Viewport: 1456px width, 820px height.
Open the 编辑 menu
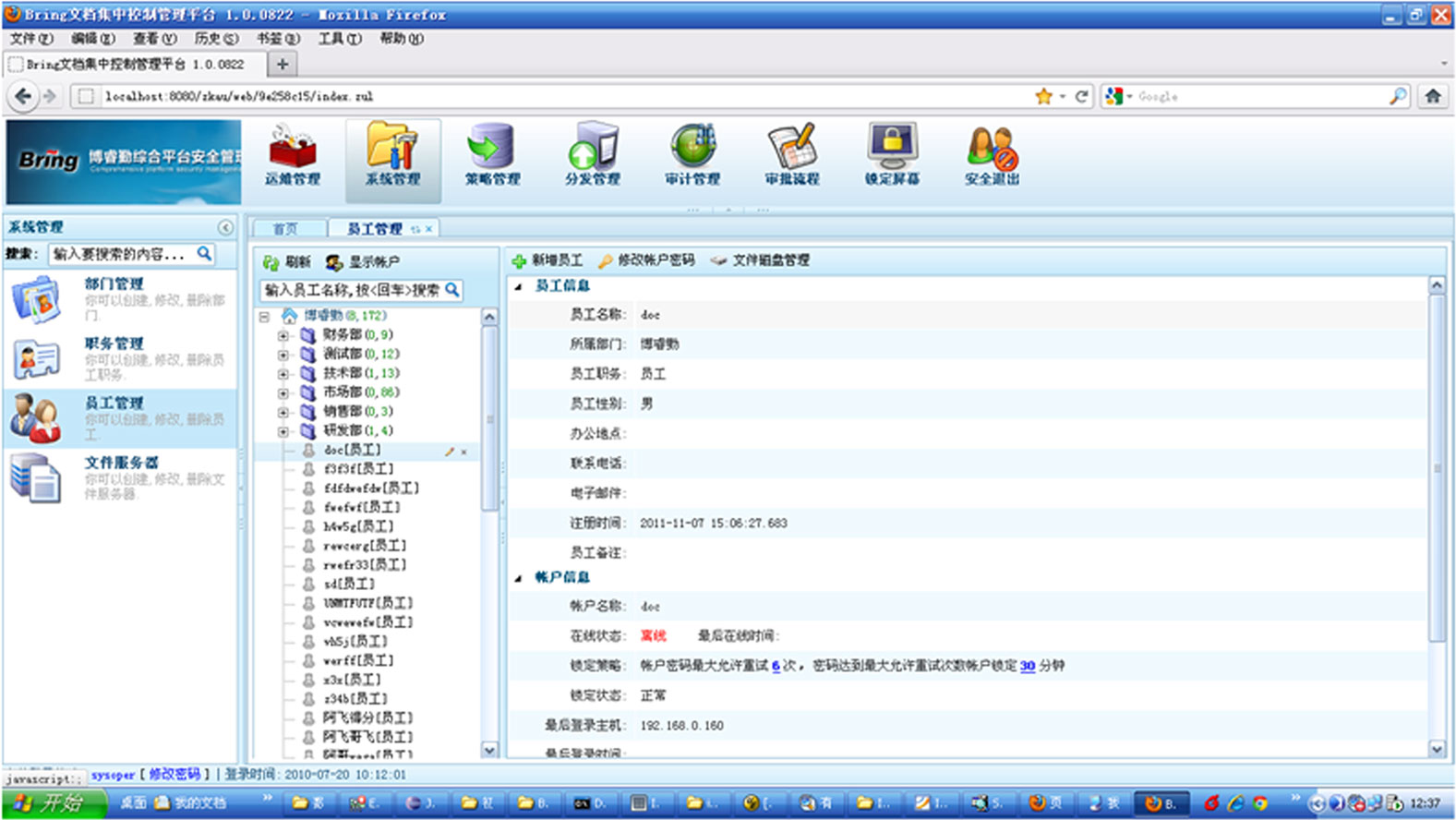tap(93, 39)
